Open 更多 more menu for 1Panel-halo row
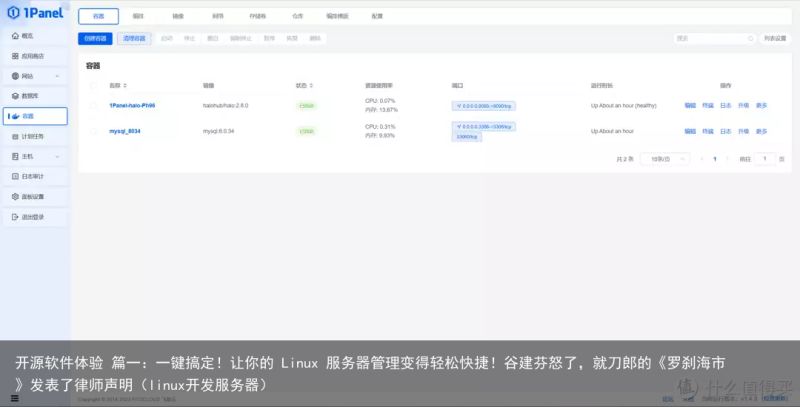The height and width of the screenshot is (407, 800). (761, 106)
